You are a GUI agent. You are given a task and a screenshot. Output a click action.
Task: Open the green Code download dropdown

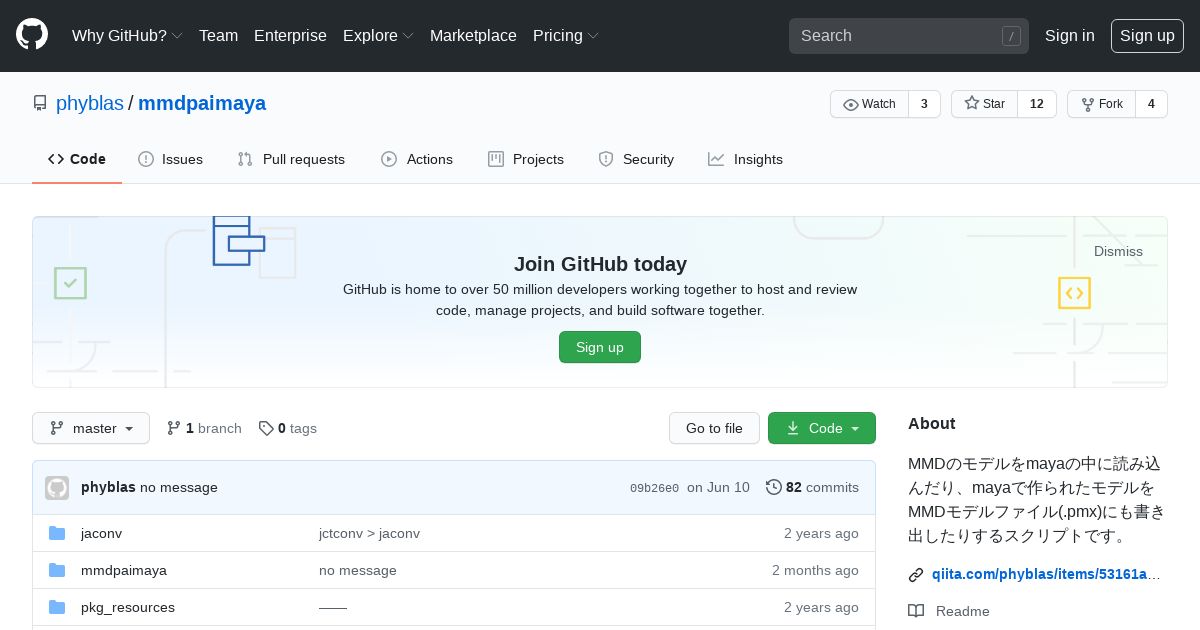click(822, 428)
